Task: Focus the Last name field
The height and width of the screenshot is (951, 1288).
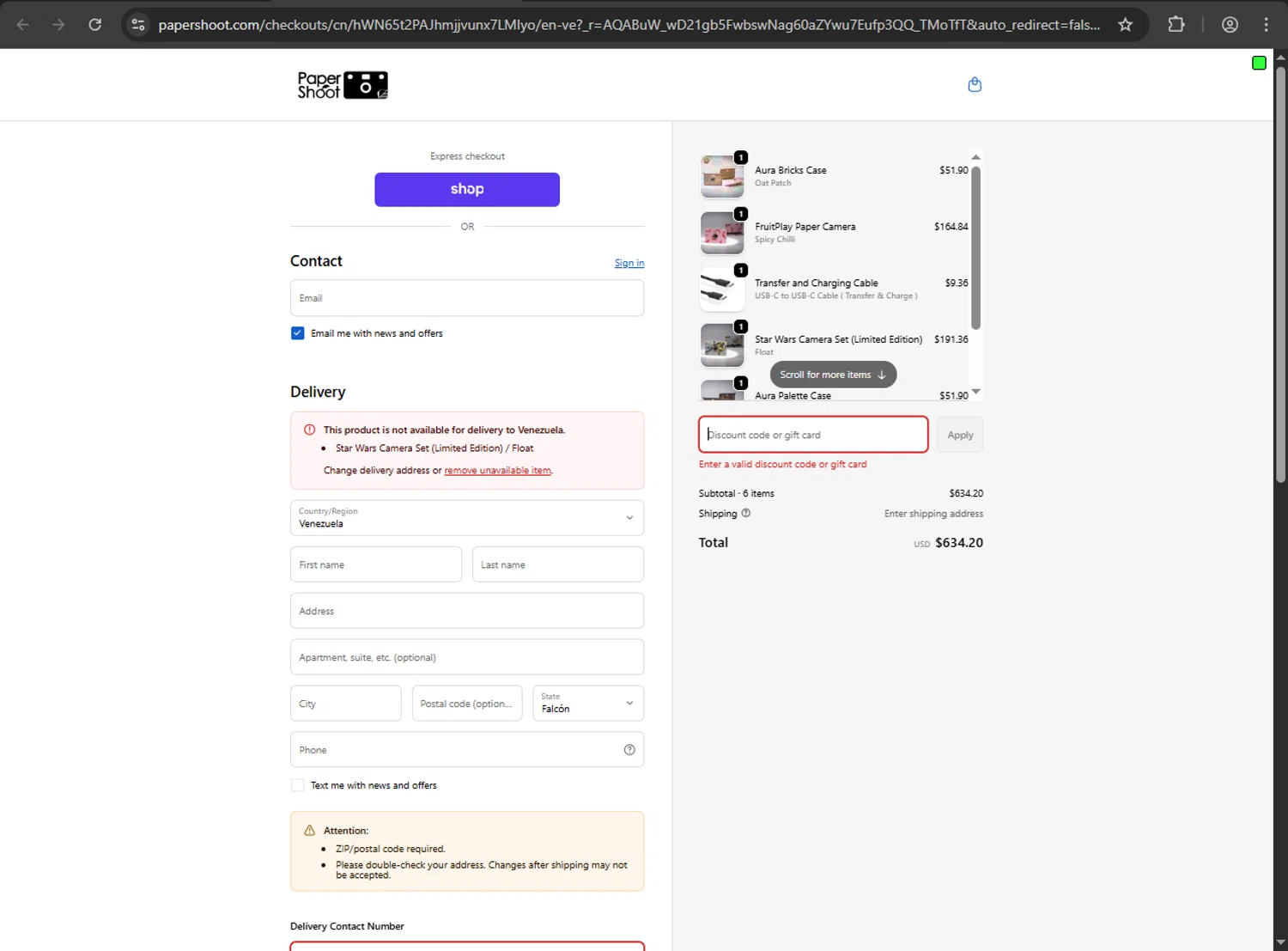Action: (558, 564)
